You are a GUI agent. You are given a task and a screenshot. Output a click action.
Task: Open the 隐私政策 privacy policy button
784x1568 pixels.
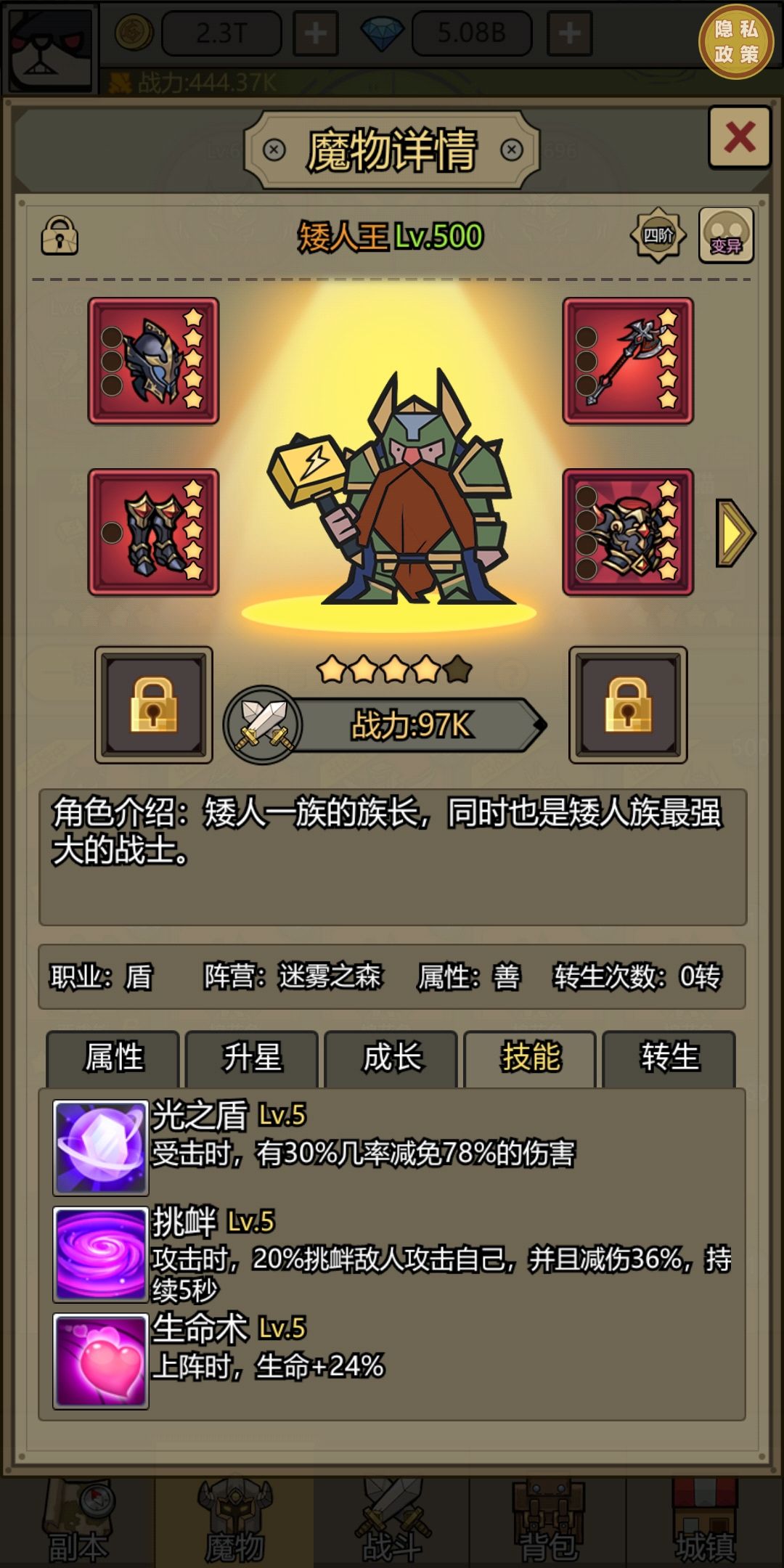coord(736,41)
